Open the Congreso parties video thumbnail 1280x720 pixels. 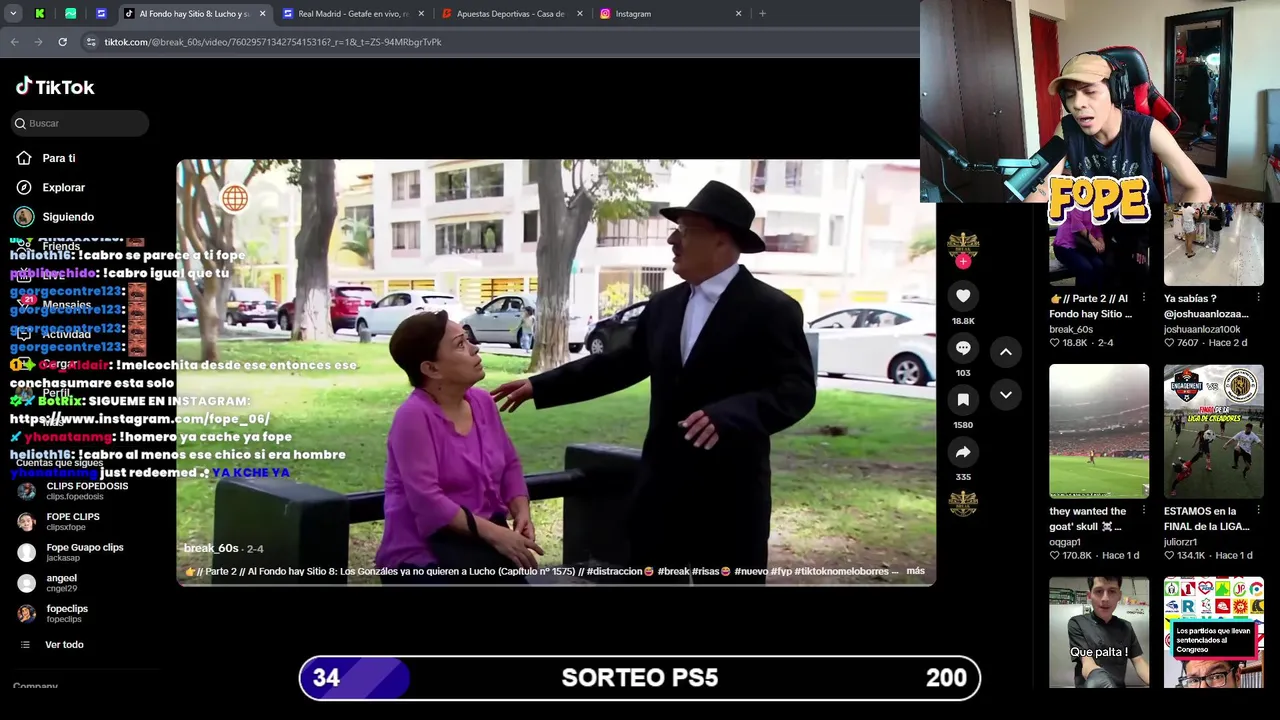pos(1214,632)
